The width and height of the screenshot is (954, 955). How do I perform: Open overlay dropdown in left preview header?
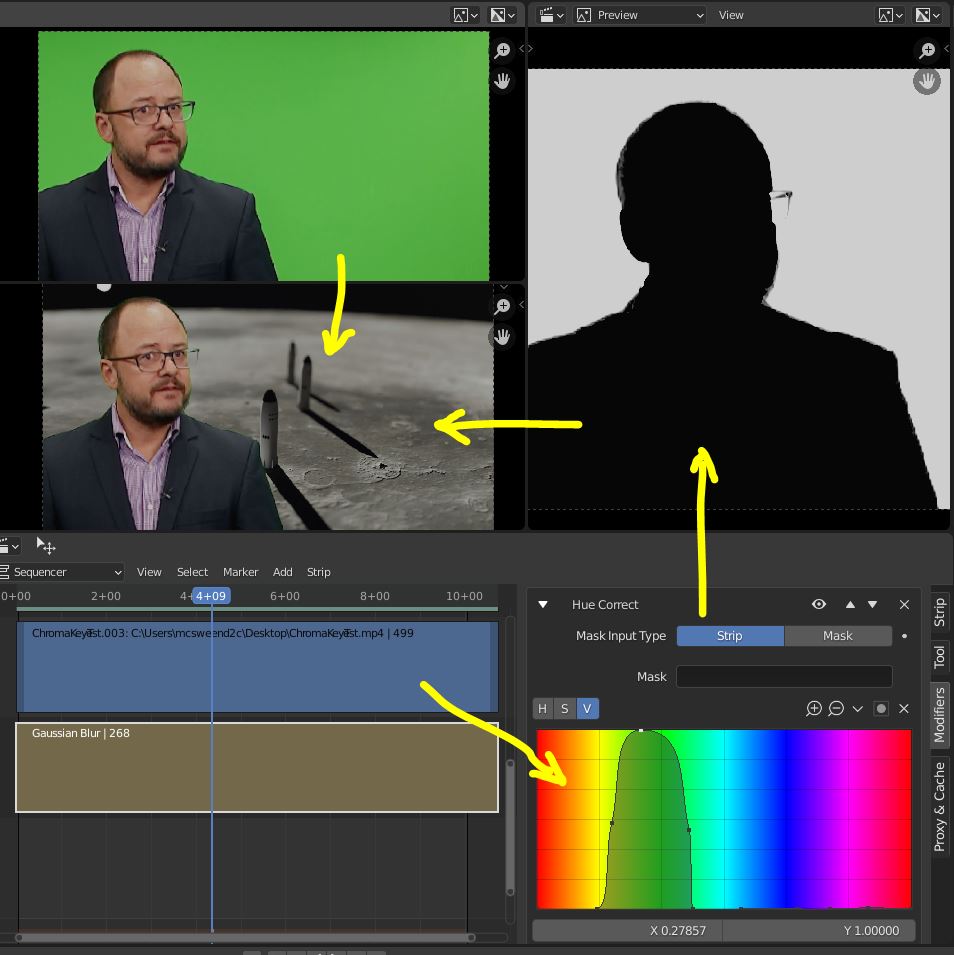coord(503,15)
